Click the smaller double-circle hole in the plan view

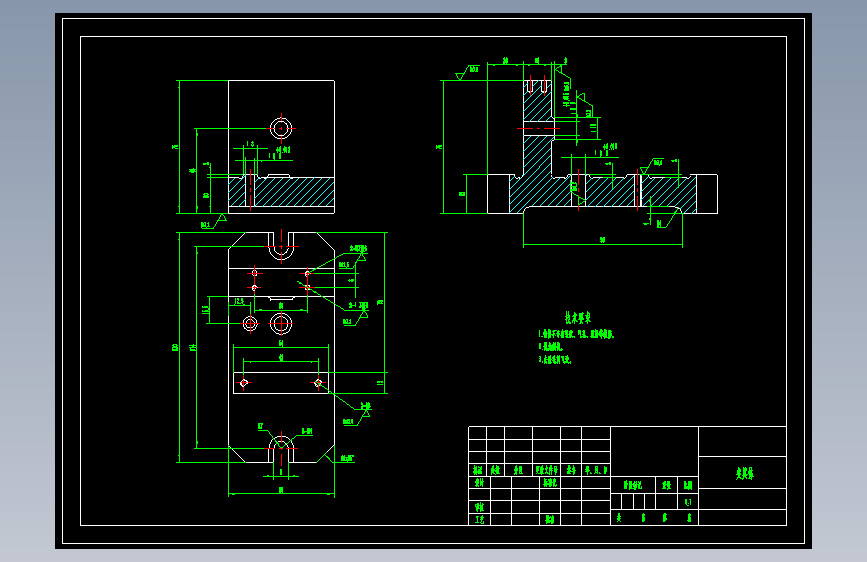[x=250, y=324]
